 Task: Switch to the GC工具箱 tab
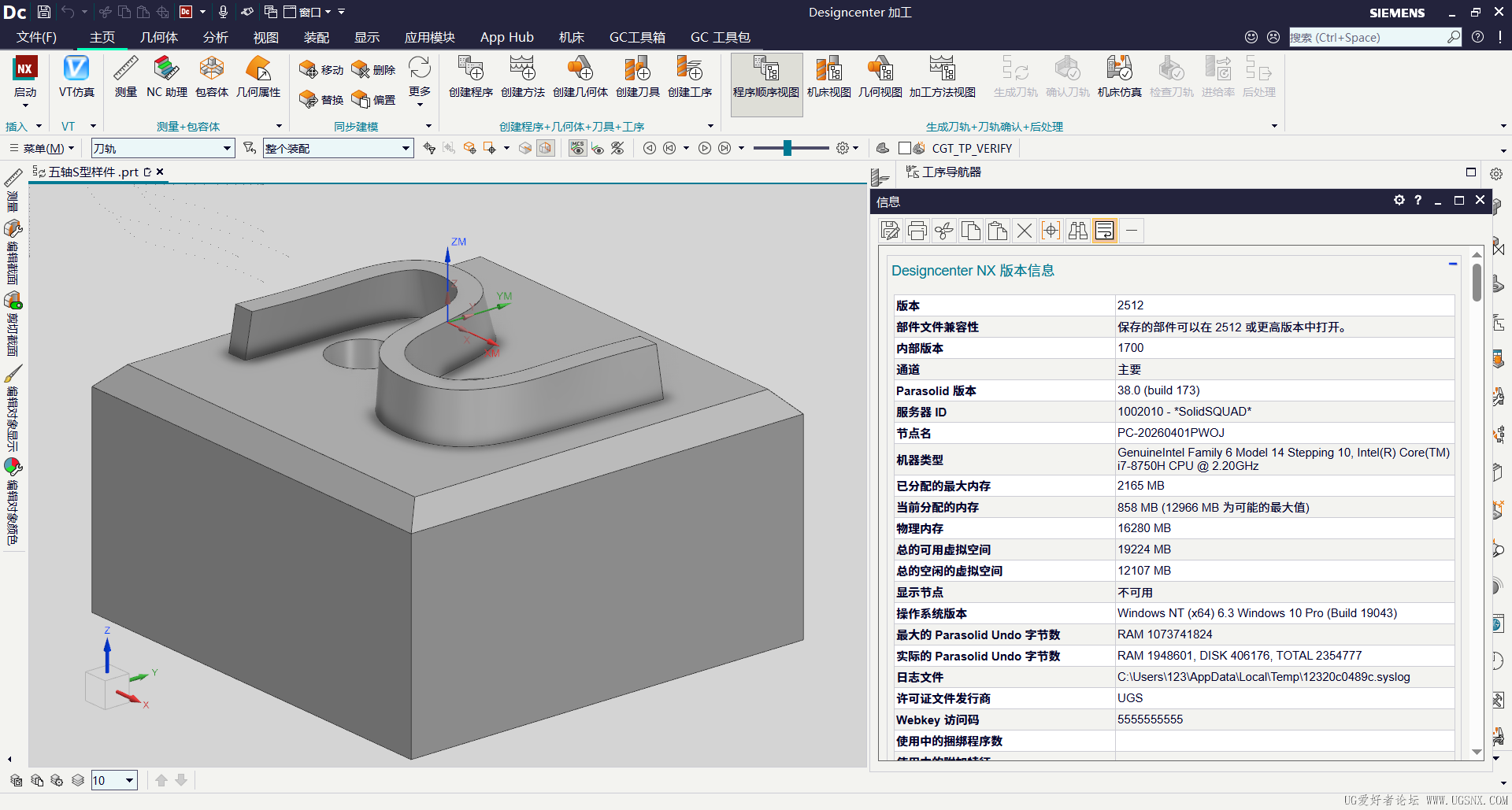point(637,37)
